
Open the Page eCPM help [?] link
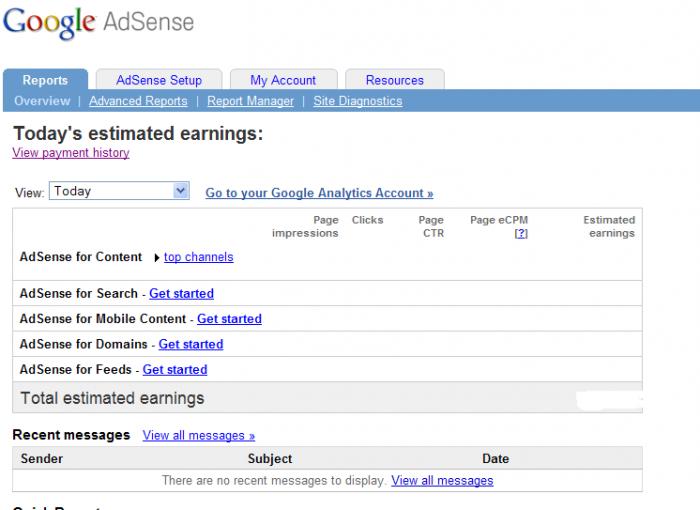[x=520, y=233]
